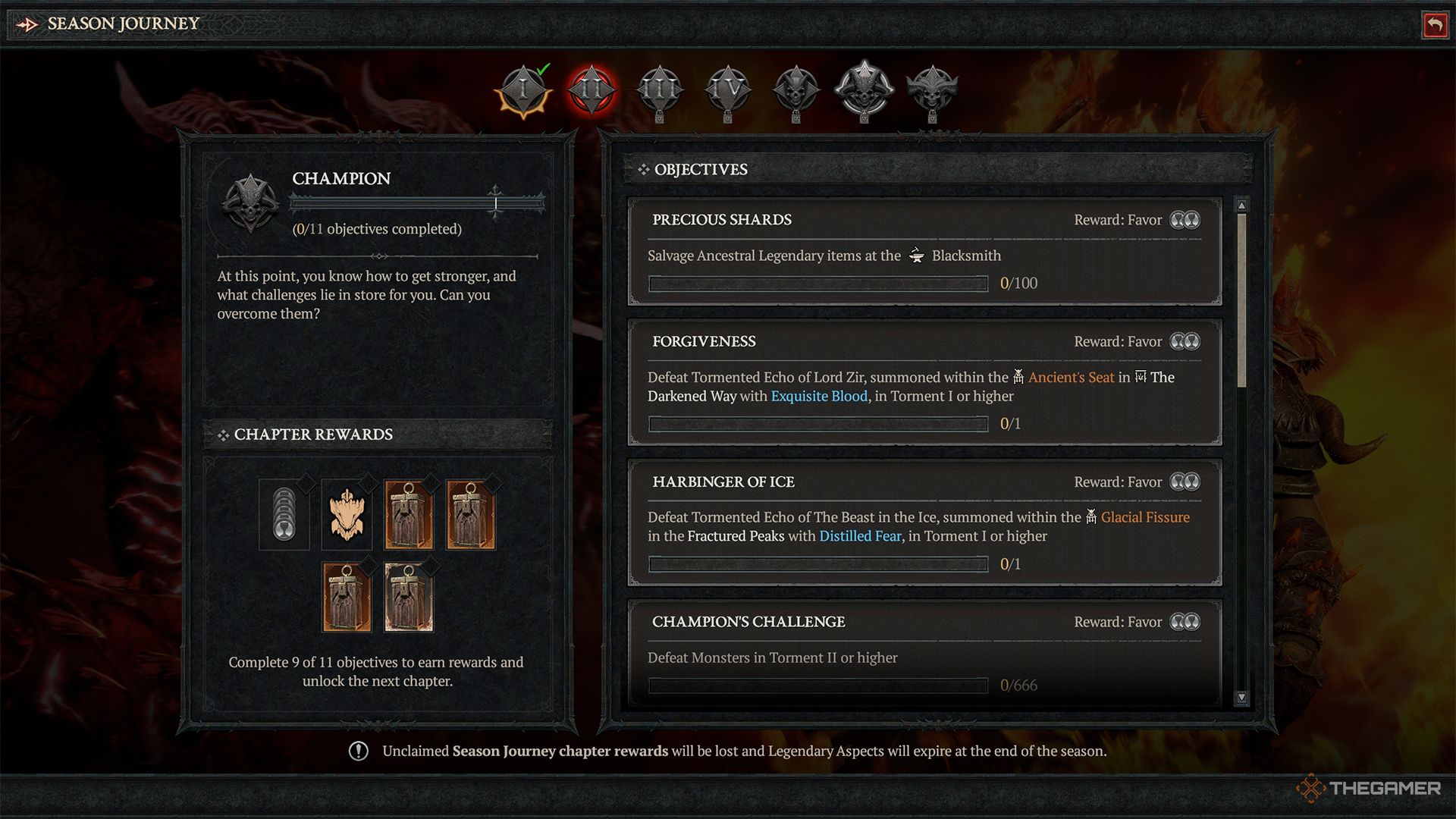Screen dimensions: 1456x819
Task: Click the Chapter III medal icon
Action: (660, 89)
